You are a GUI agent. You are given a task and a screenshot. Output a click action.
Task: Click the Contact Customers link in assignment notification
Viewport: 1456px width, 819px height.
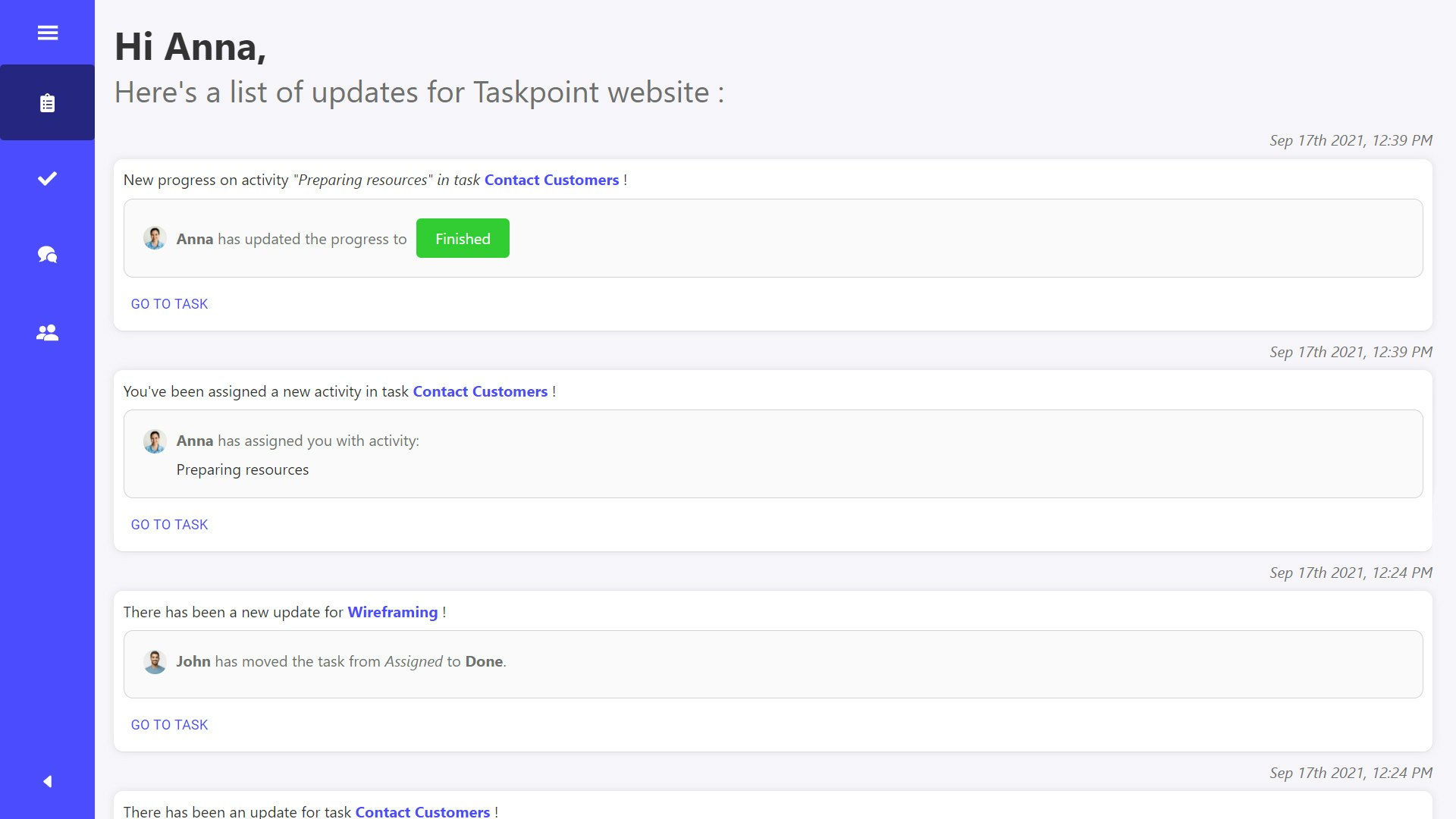tap(480, 391)
